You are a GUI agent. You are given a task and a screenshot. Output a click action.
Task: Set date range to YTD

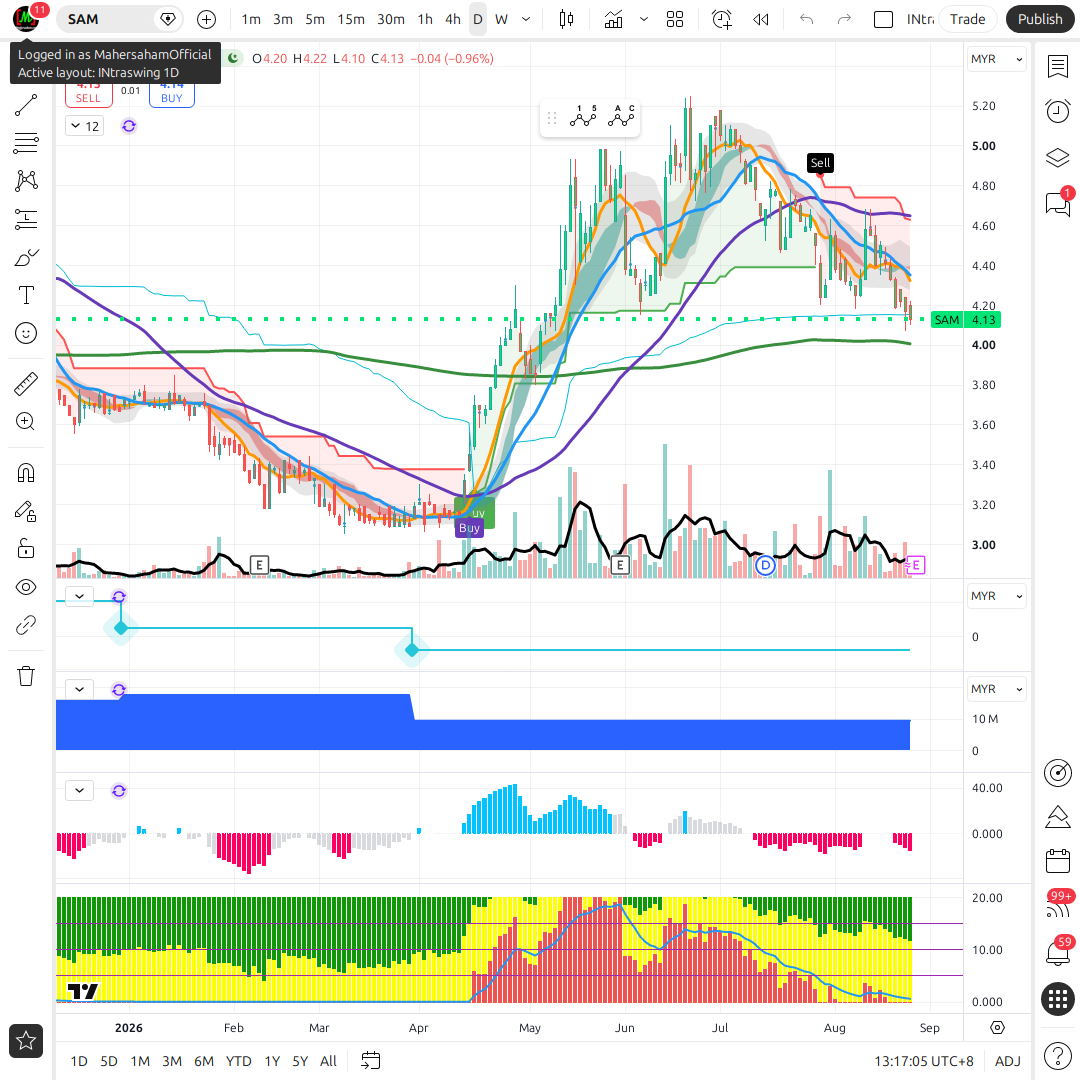238,1061
